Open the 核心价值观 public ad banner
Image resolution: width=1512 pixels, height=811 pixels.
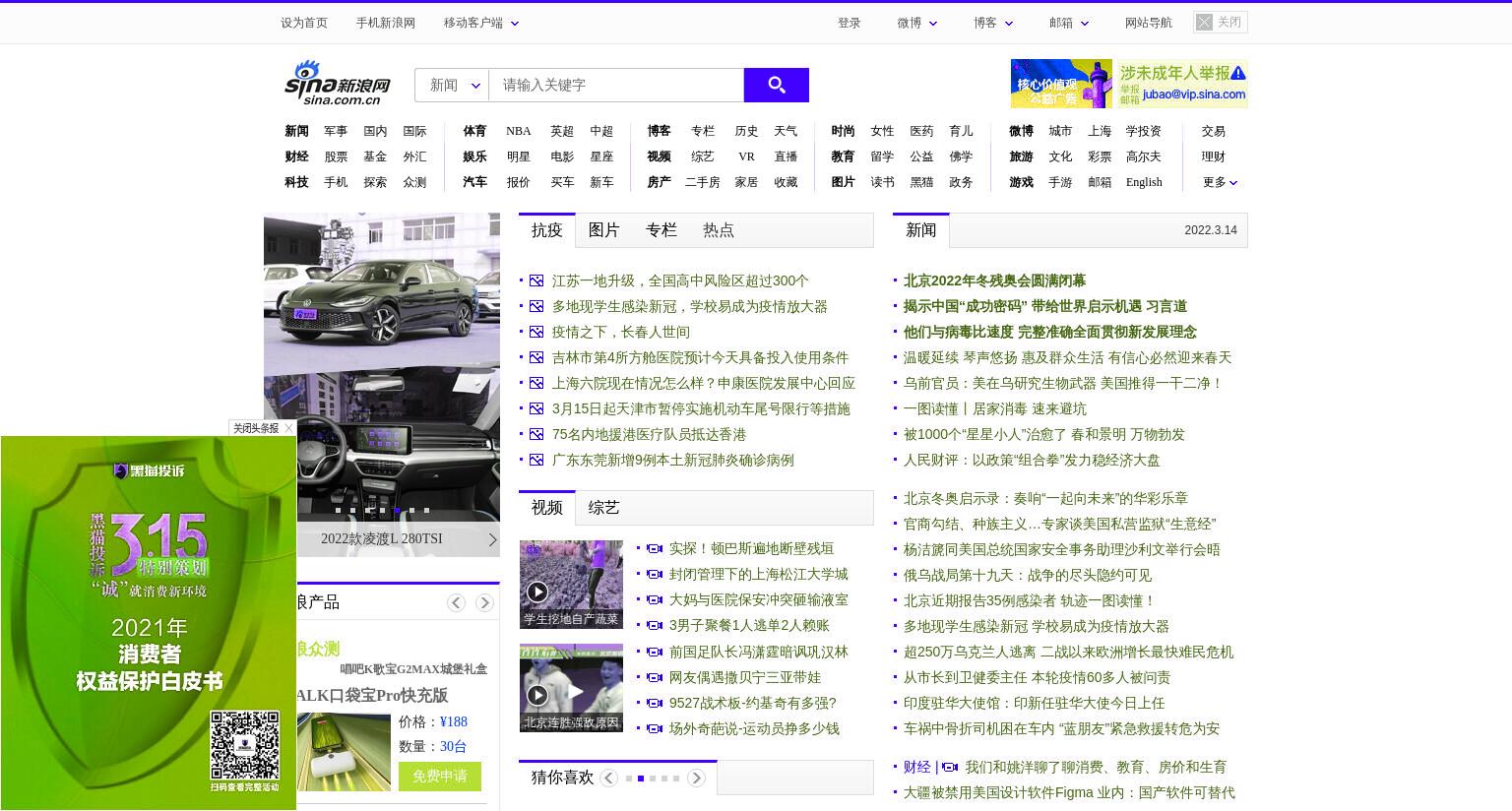(x=1061, y=84)
